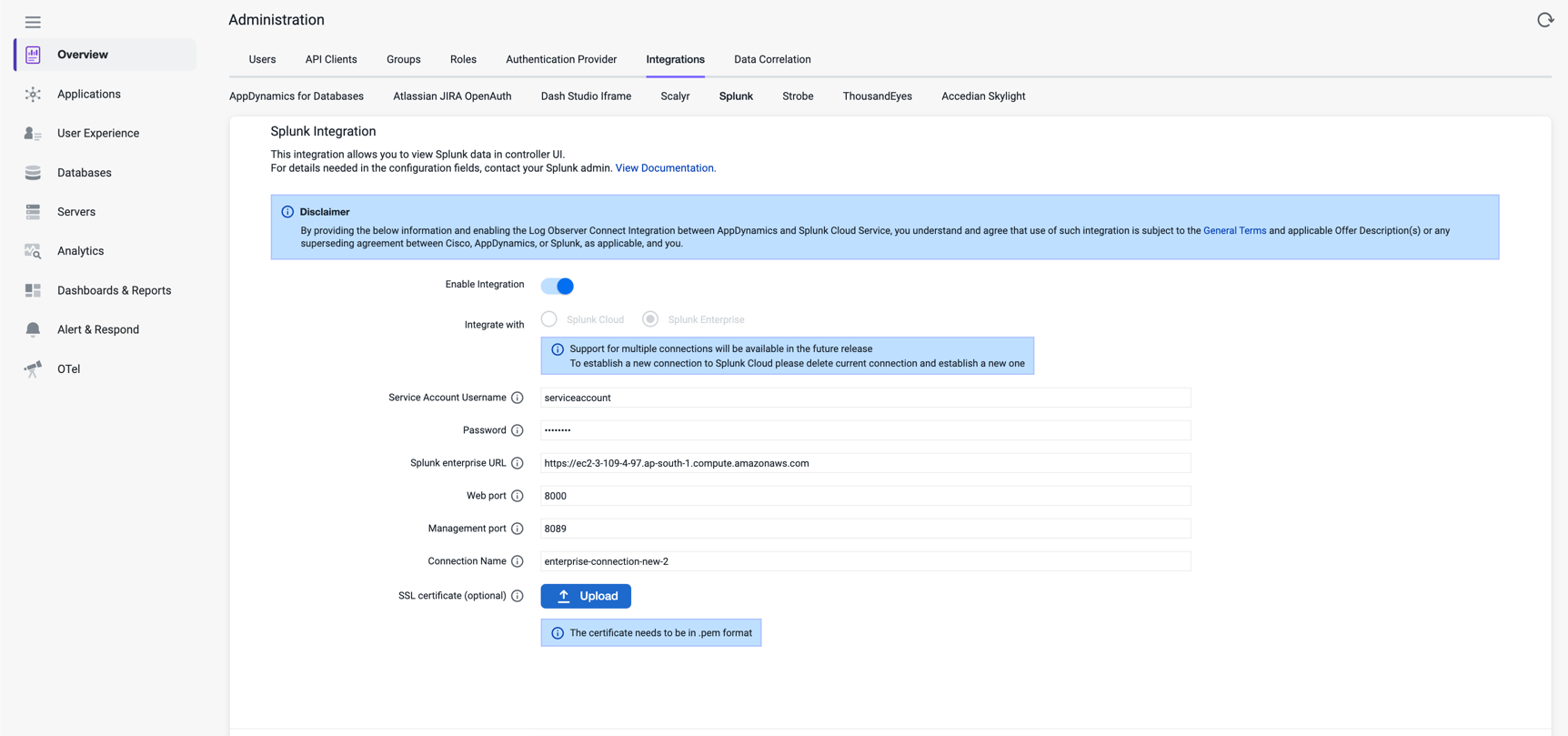The width and height of the screenshot is (1568, 736).
Task: Click info icon in .pem format notice
Action: (558, 633)
